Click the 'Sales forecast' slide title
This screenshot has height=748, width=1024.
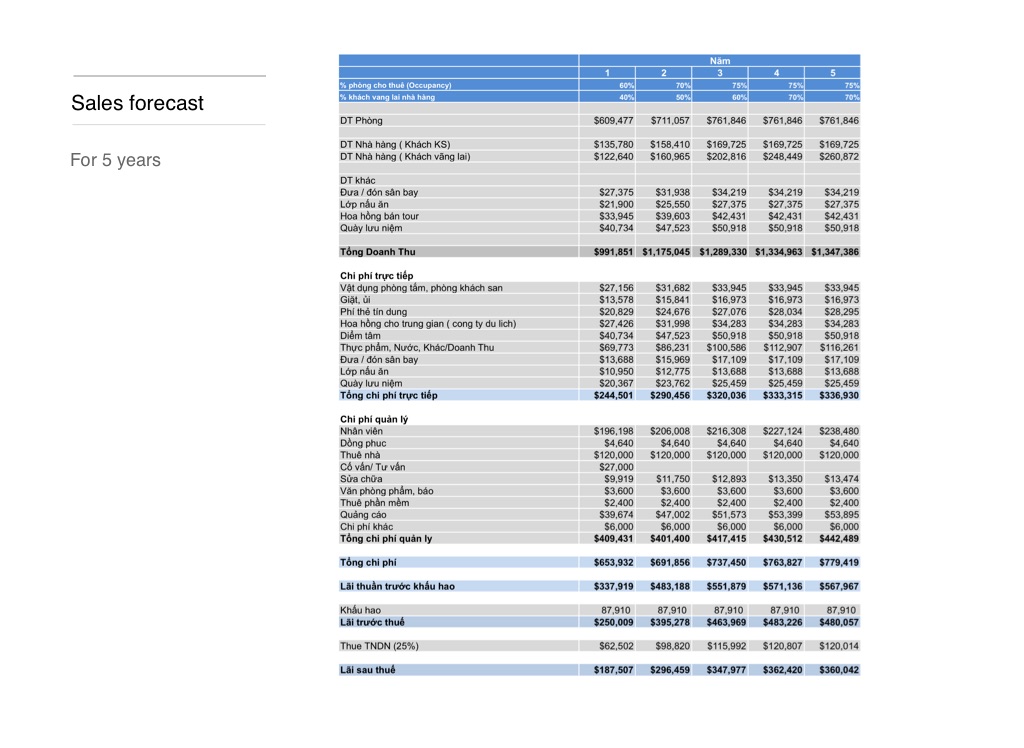point(137,103)
